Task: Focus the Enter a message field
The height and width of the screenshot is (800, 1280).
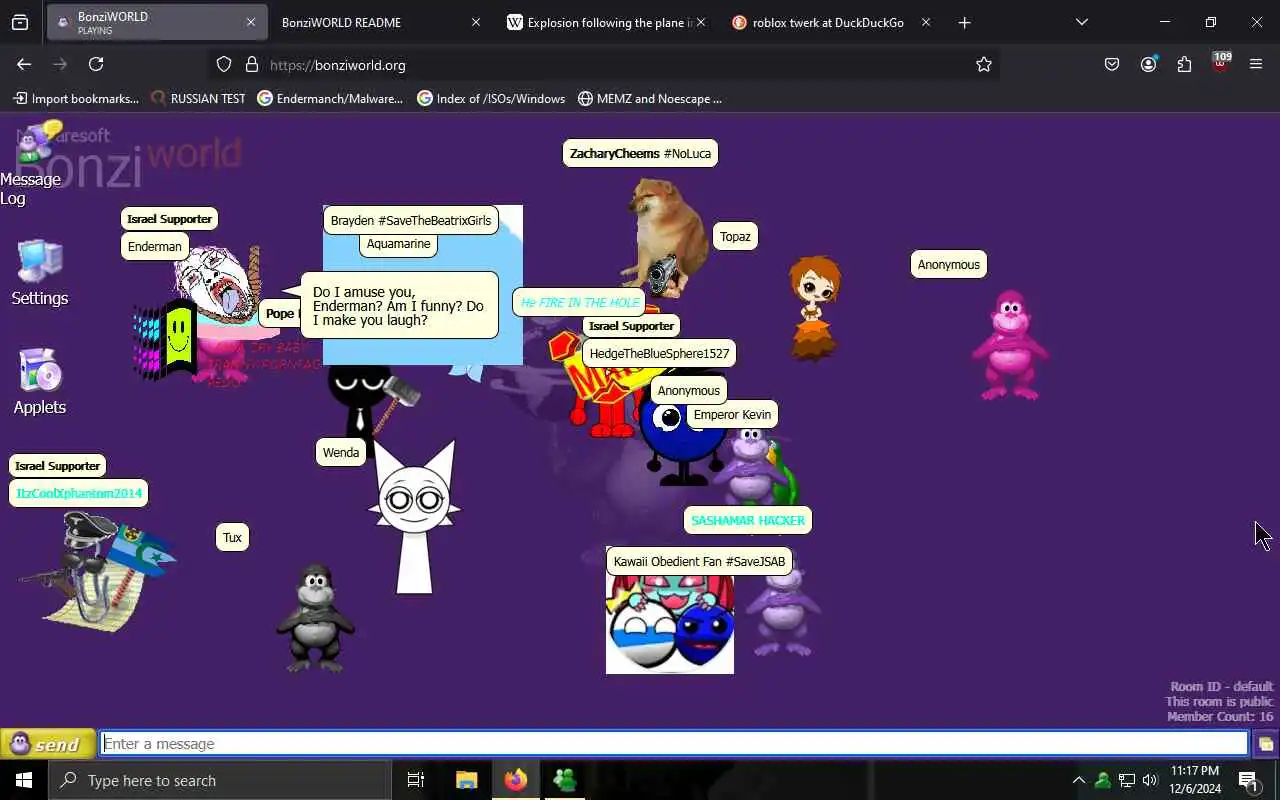Action: tap(675, 743)
